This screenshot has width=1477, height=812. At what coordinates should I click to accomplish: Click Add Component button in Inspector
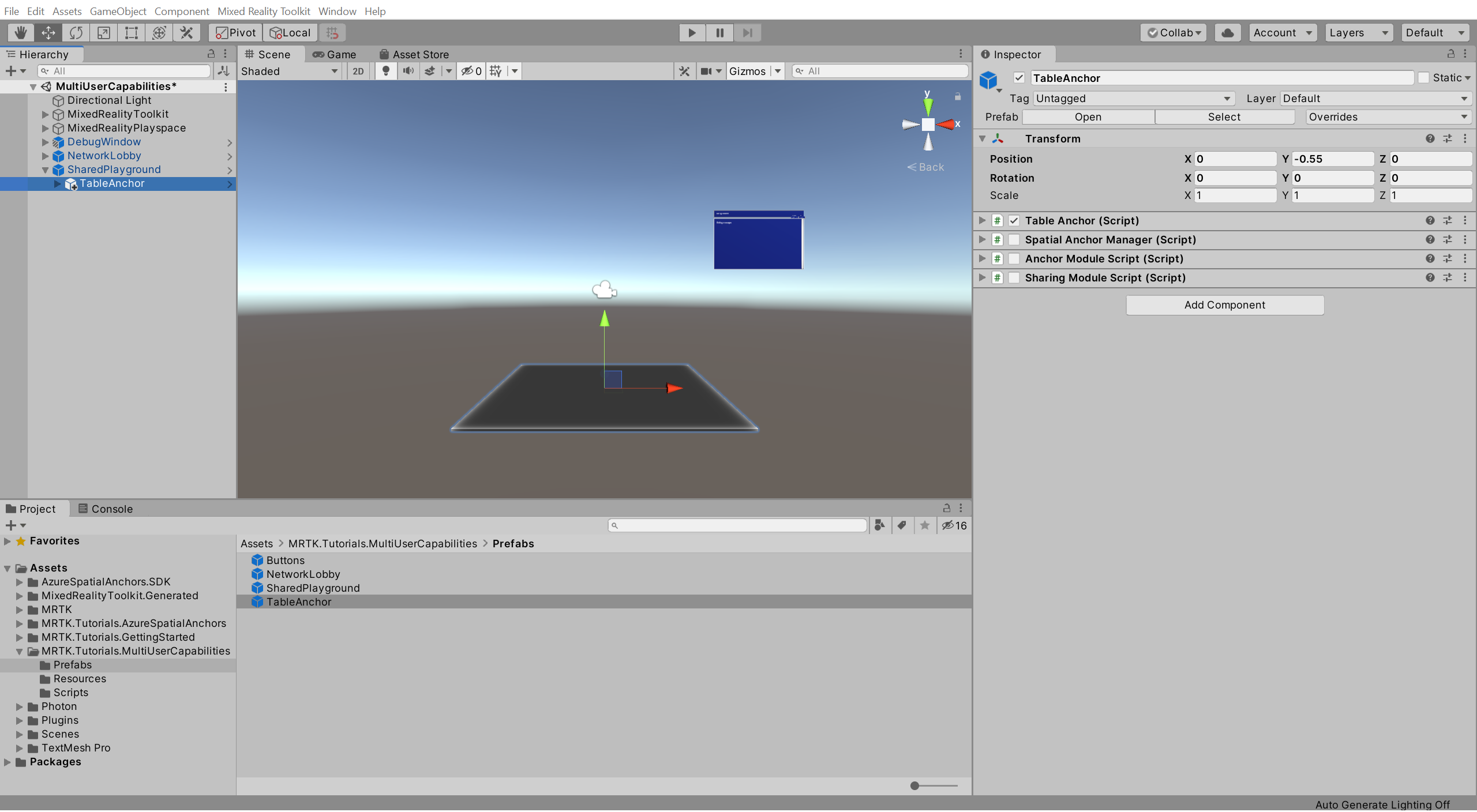tap(1225, 304)
